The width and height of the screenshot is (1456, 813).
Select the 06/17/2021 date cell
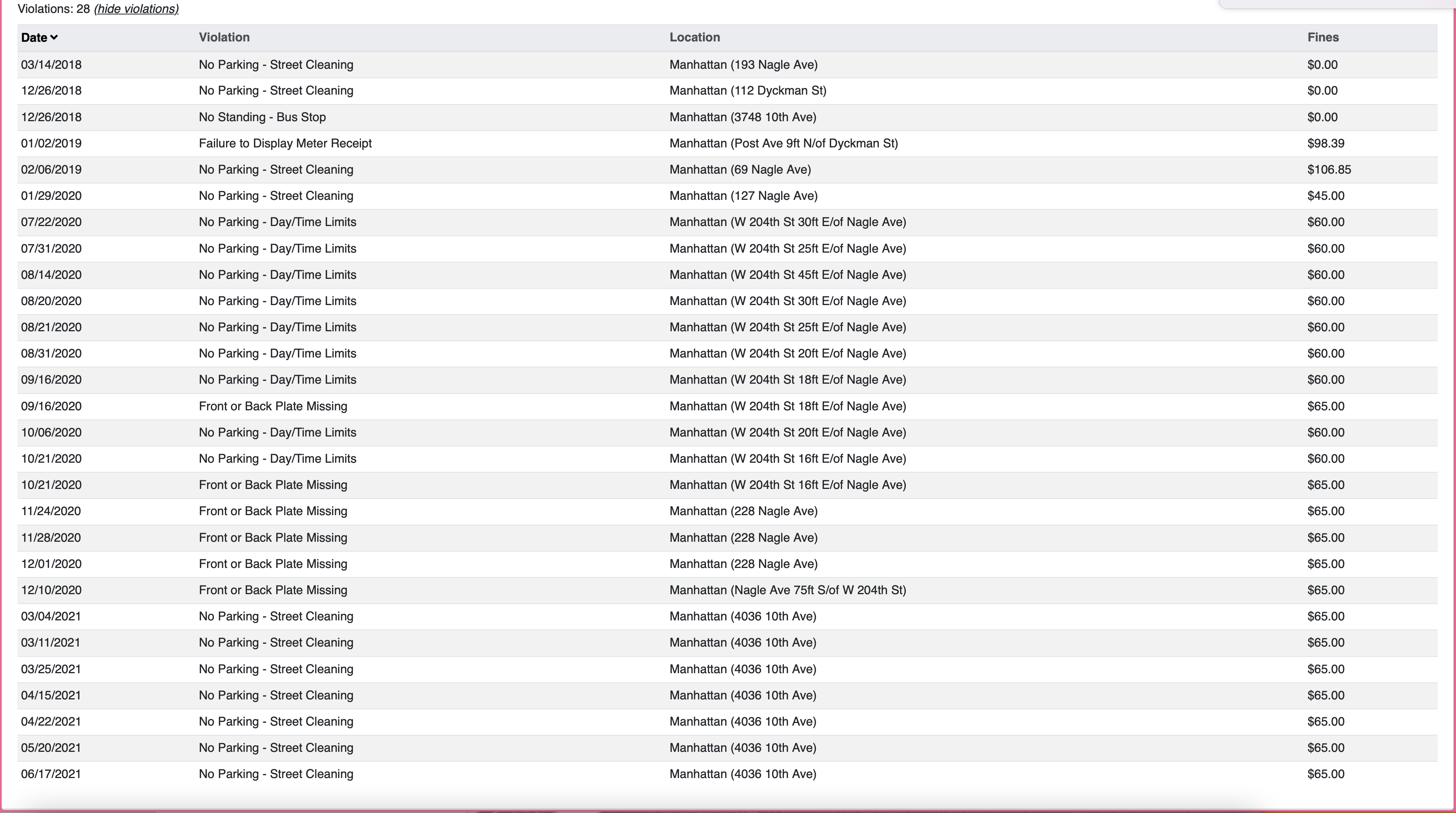click(x=51, y=774)
